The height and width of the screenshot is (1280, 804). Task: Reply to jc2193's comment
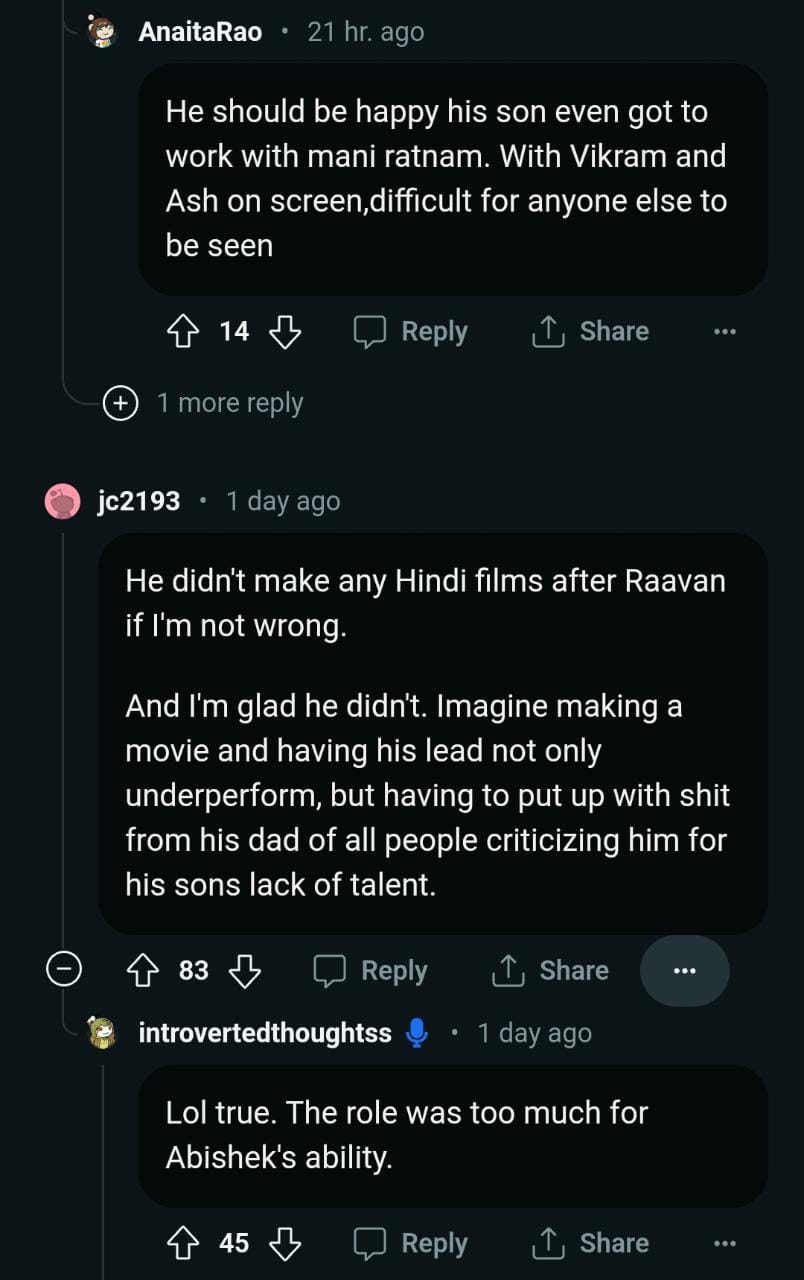coord(371,970)
